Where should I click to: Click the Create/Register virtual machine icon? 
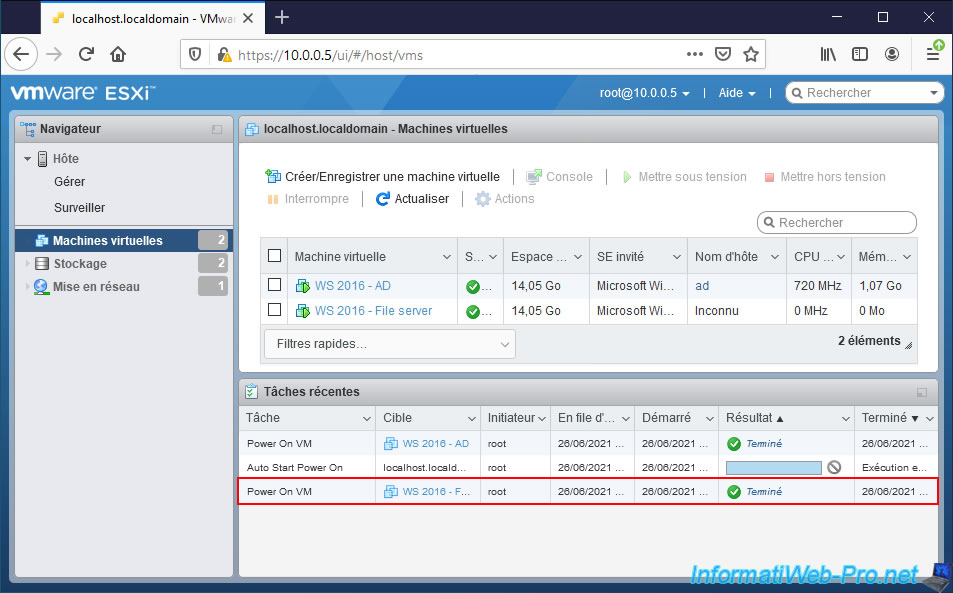point(273,177)
